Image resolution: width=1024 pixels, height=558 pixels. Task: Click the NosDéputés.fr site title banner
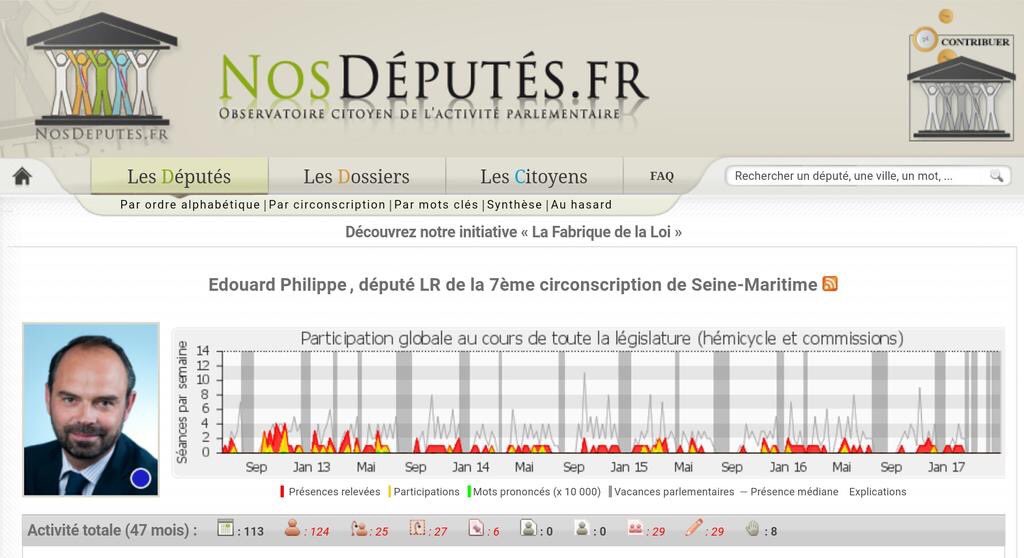click(434, 86)
